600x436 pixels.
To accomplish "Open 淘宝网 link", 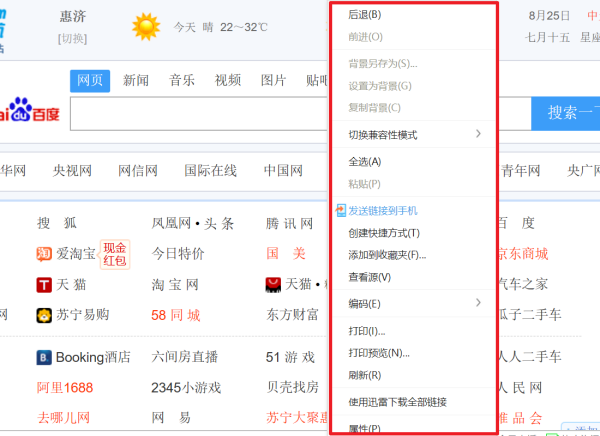I will coord(175,285).
